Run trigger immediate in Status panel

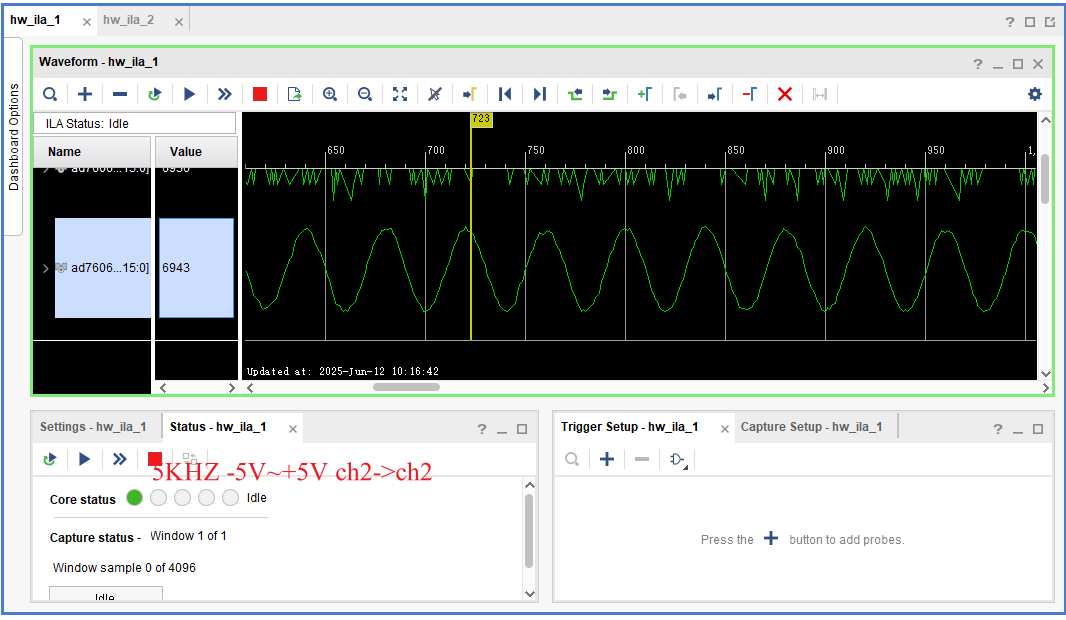point(120,460)
